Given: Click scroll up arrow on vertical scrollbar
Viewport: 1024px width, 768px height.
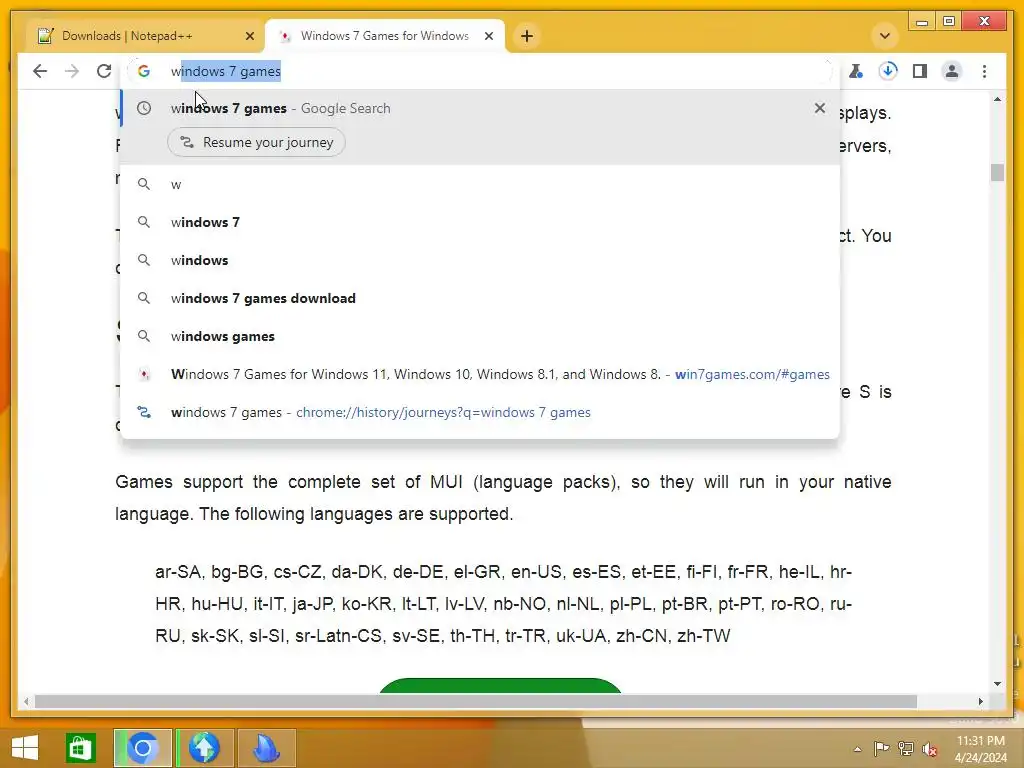Looking at the screenshot, I should click(x=997, y=99).
